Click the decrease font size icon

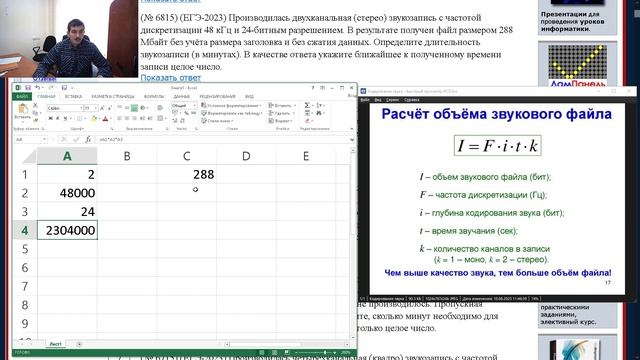(x=109, y=108)
